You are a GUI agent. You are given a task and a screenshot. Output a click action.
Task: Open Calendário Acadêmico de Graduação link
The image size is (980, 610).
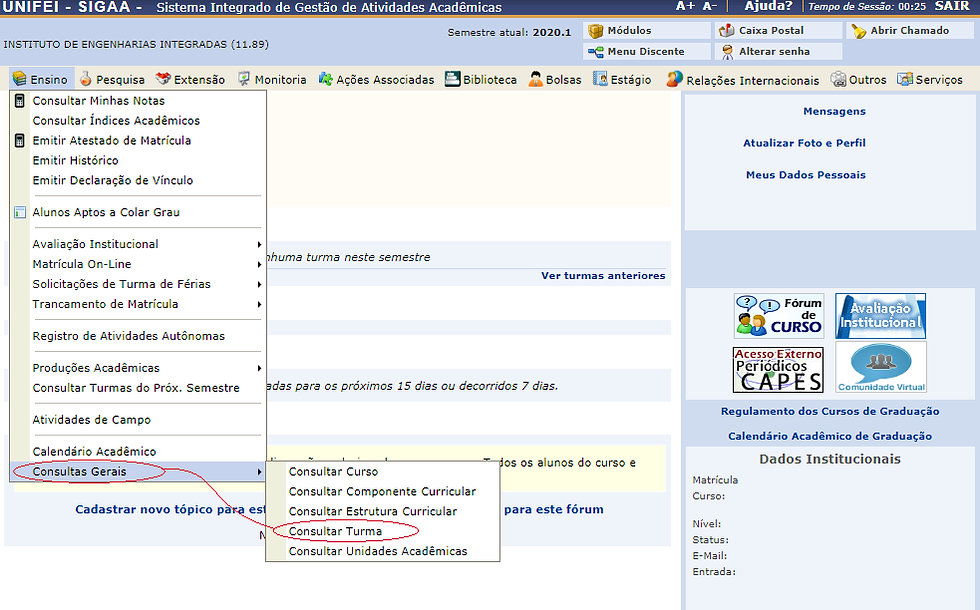(830, 436)
